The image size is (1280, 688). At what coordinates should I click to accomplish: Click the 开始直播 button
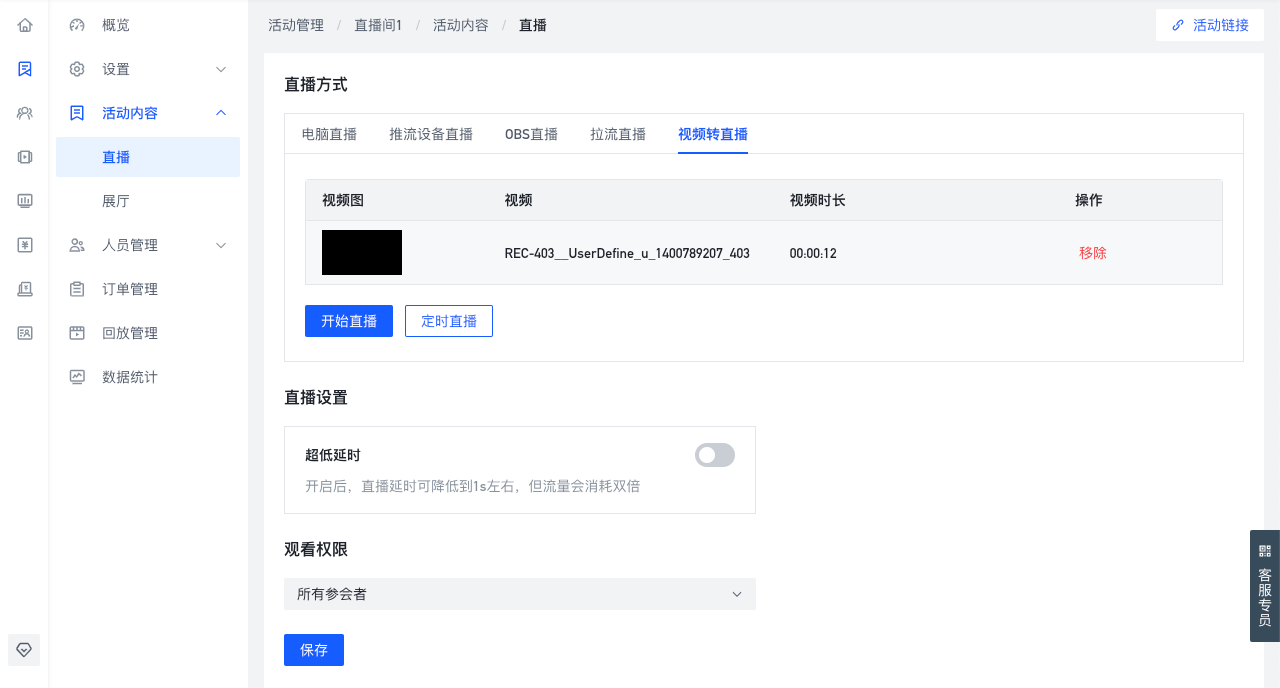pyautogui.click(x=349, y=321)
